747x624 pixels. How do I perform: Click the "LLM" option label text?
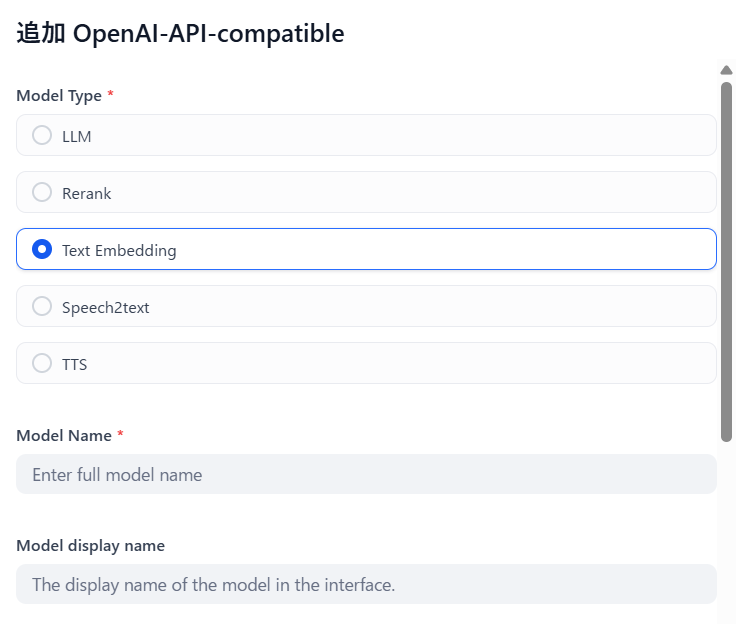(x=77, y=137)
